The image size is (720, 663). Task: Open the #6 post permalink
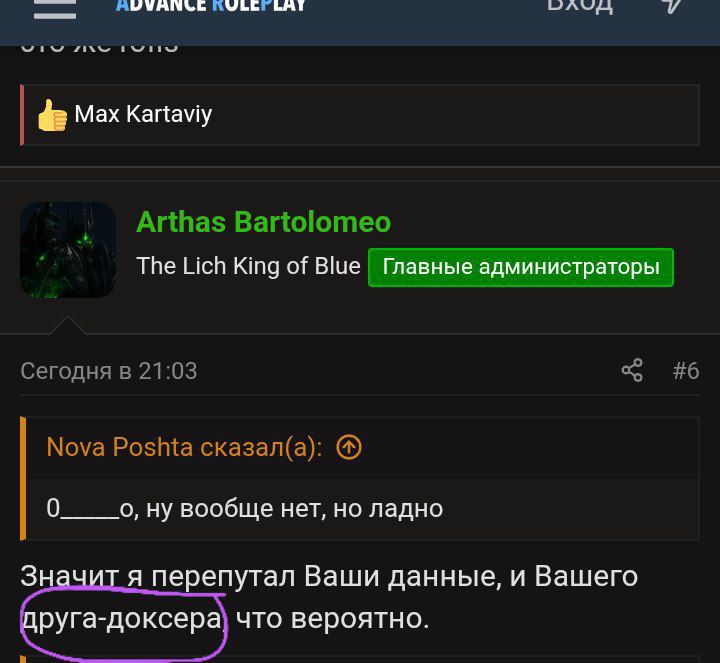[x=686, y=371]
